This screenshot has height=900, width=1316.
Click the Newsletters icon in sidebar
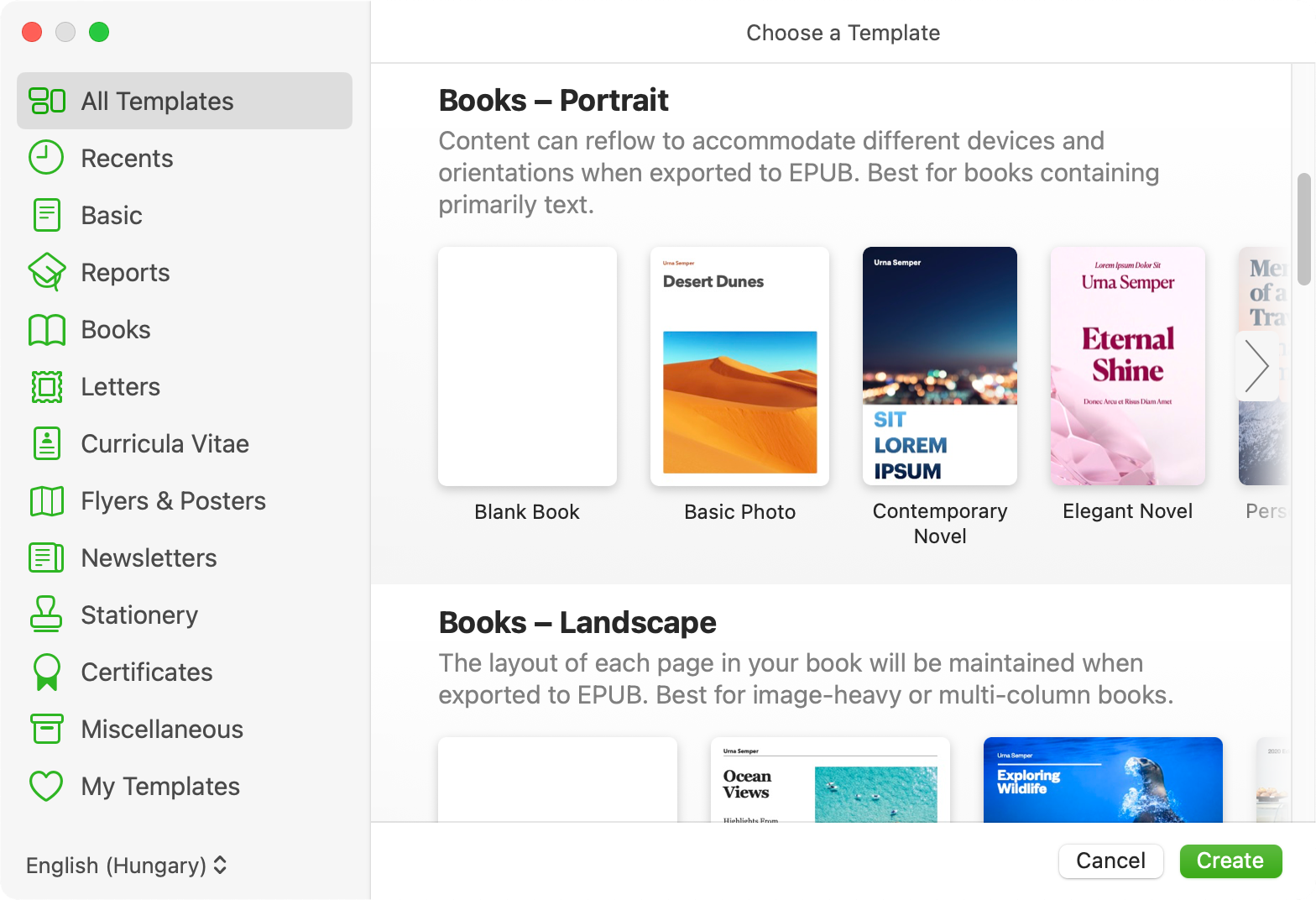point(46,557)
